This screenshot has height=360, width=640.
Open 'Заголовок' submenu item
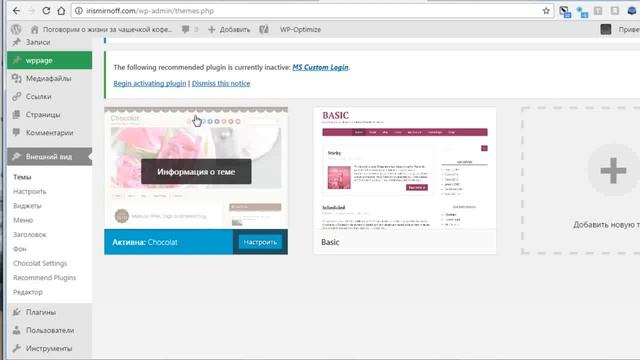coord(29,235)
